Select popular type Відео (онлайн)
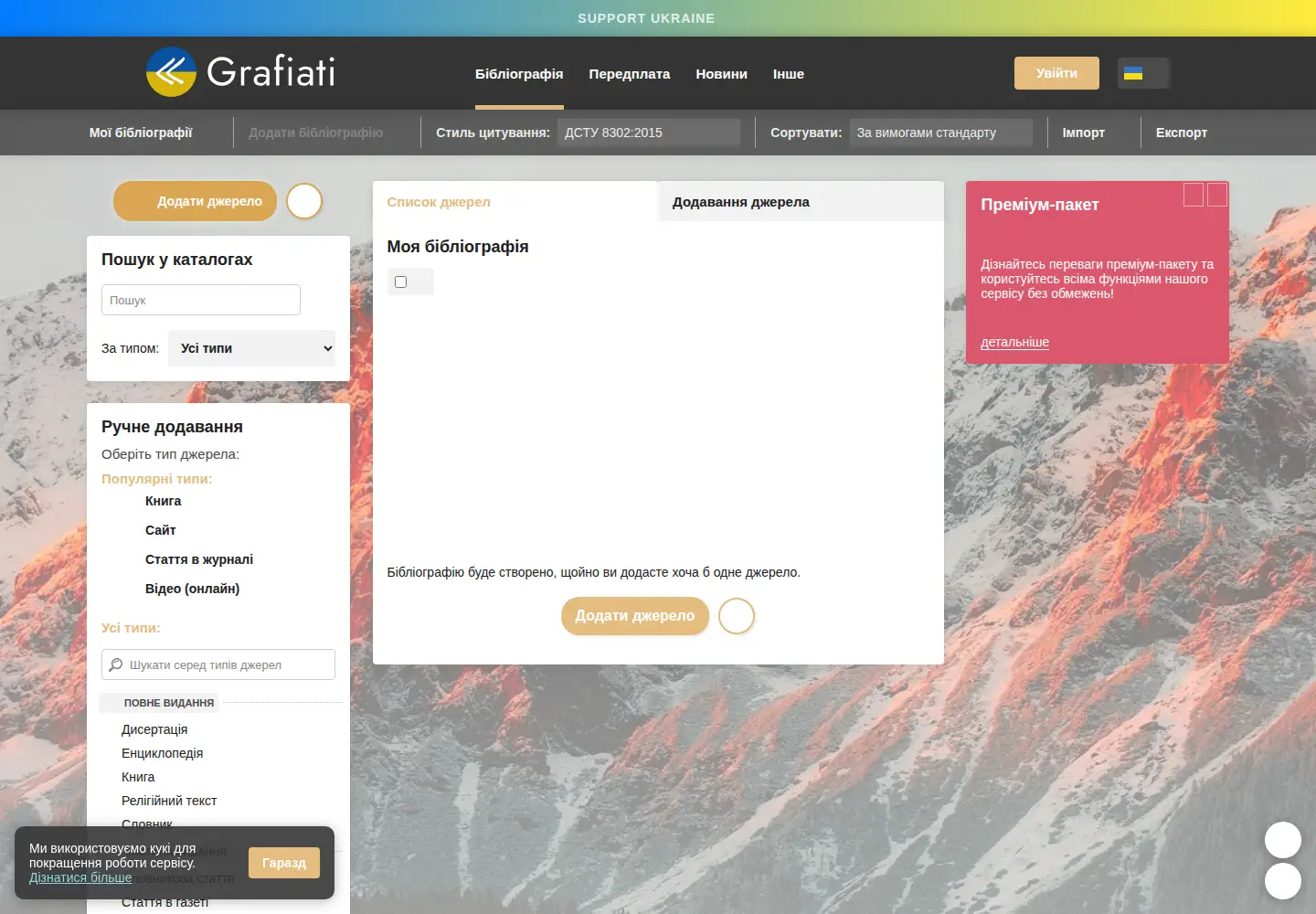Viewport: 1316px width, 914px height. [x=192, y=589]
